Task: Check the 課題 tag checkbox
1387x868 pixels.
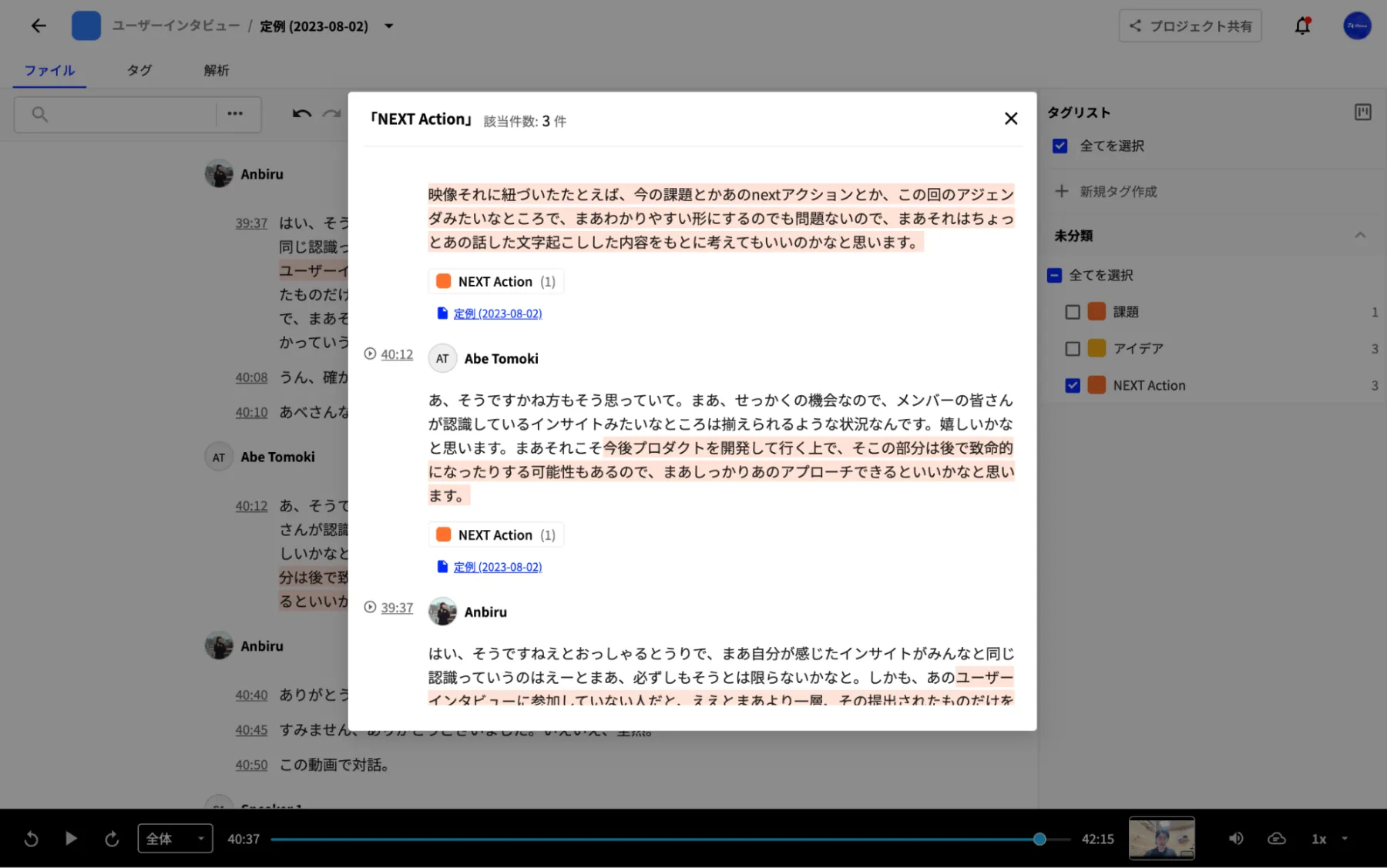Action: click(x=1073, y=312)
